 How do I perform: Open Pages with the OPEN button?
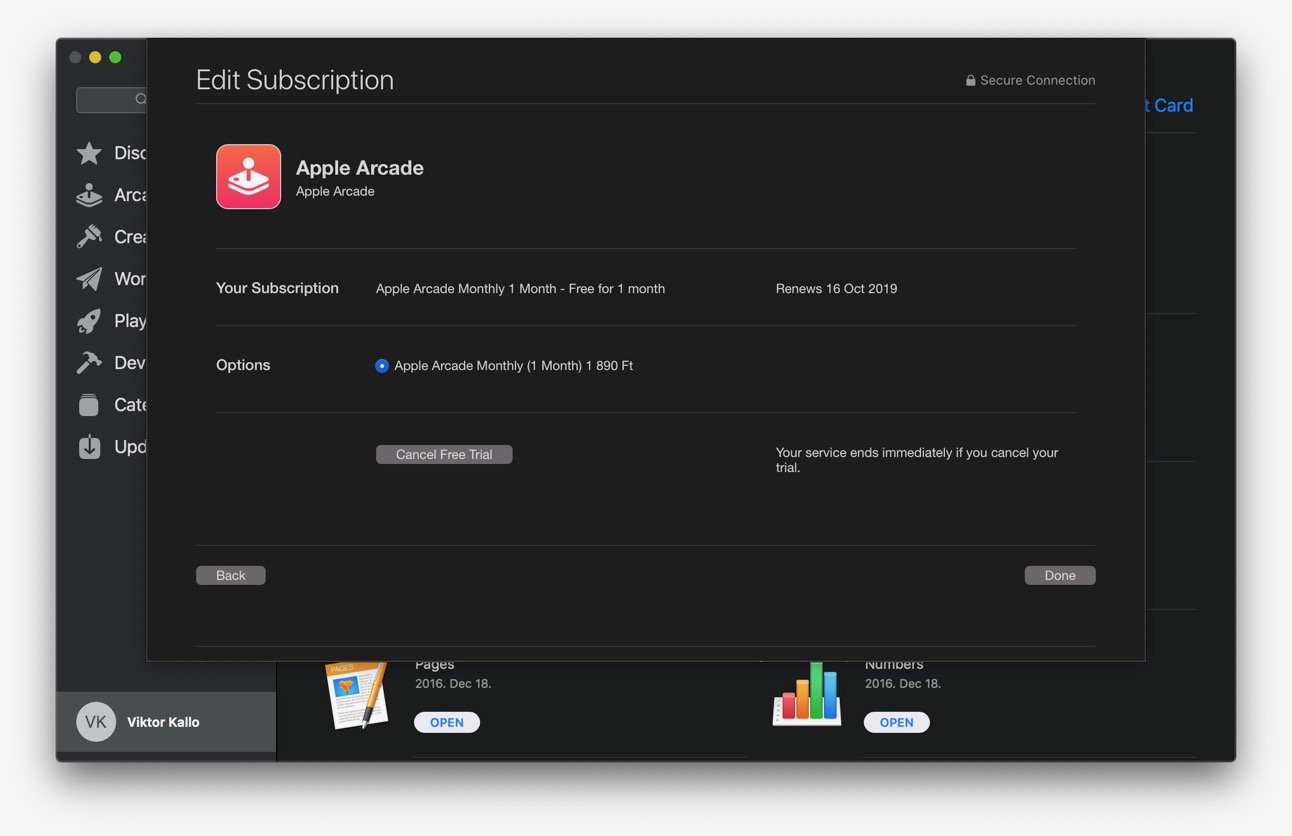tap(447, 722)
